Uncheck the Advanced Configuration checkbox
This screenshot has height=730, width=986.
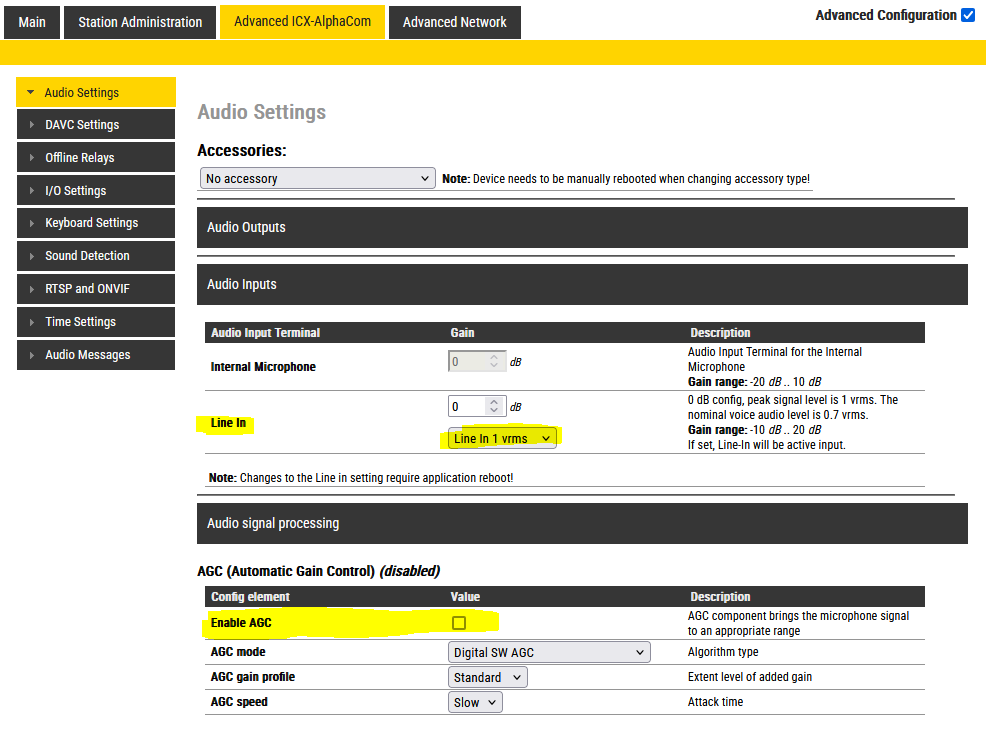[x=967, y=15]
